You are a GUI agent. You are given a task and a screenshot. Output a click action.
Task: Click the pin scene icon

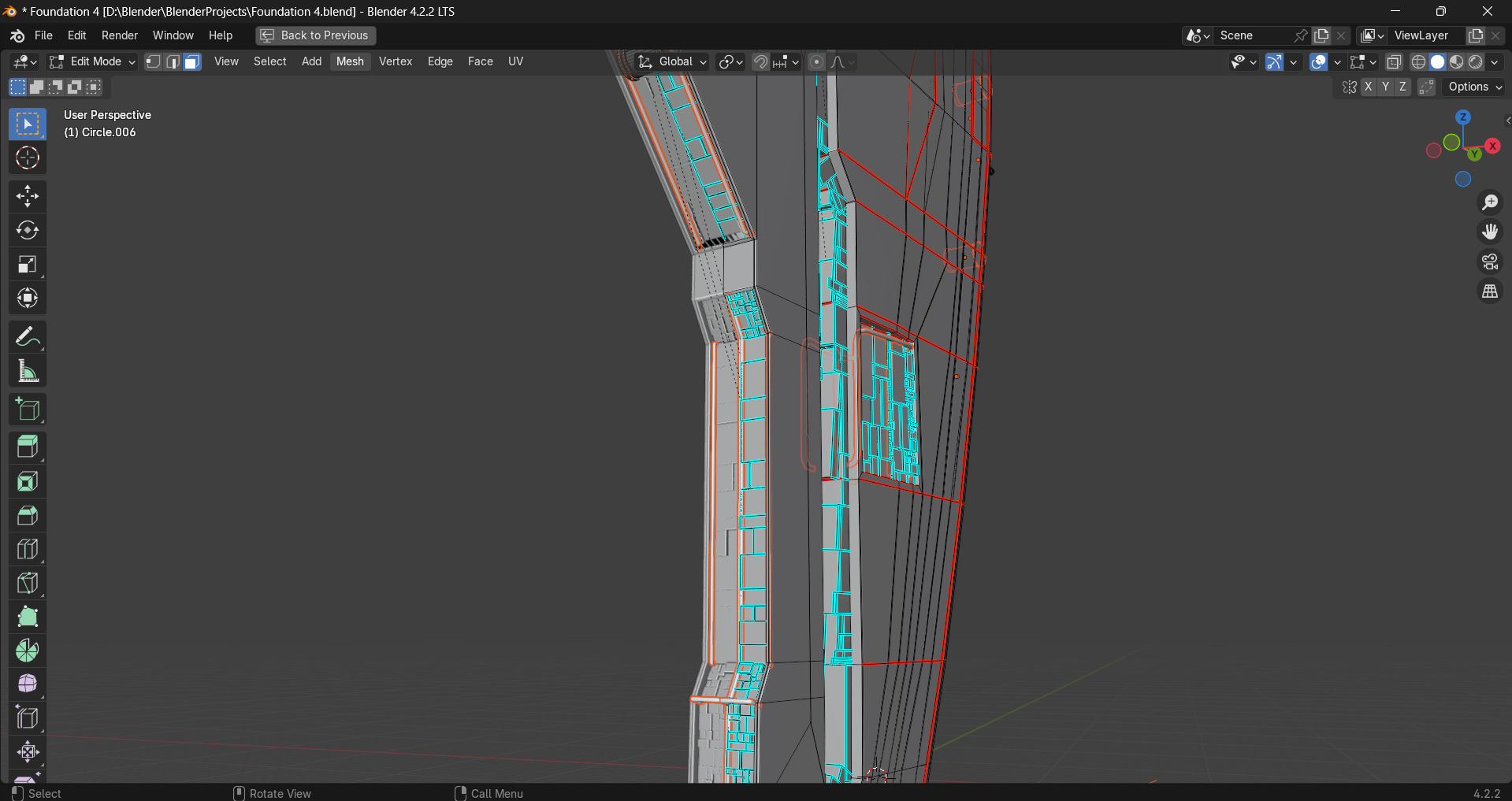pyautogui.click(x=1301, y=36)
